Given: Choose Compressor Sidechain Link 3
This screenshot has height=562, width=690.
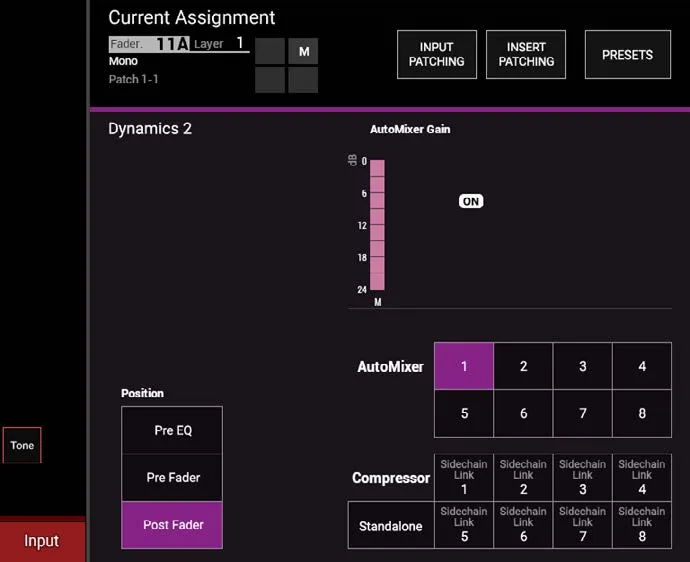Looking at the screenshot, I should [582, 477].
